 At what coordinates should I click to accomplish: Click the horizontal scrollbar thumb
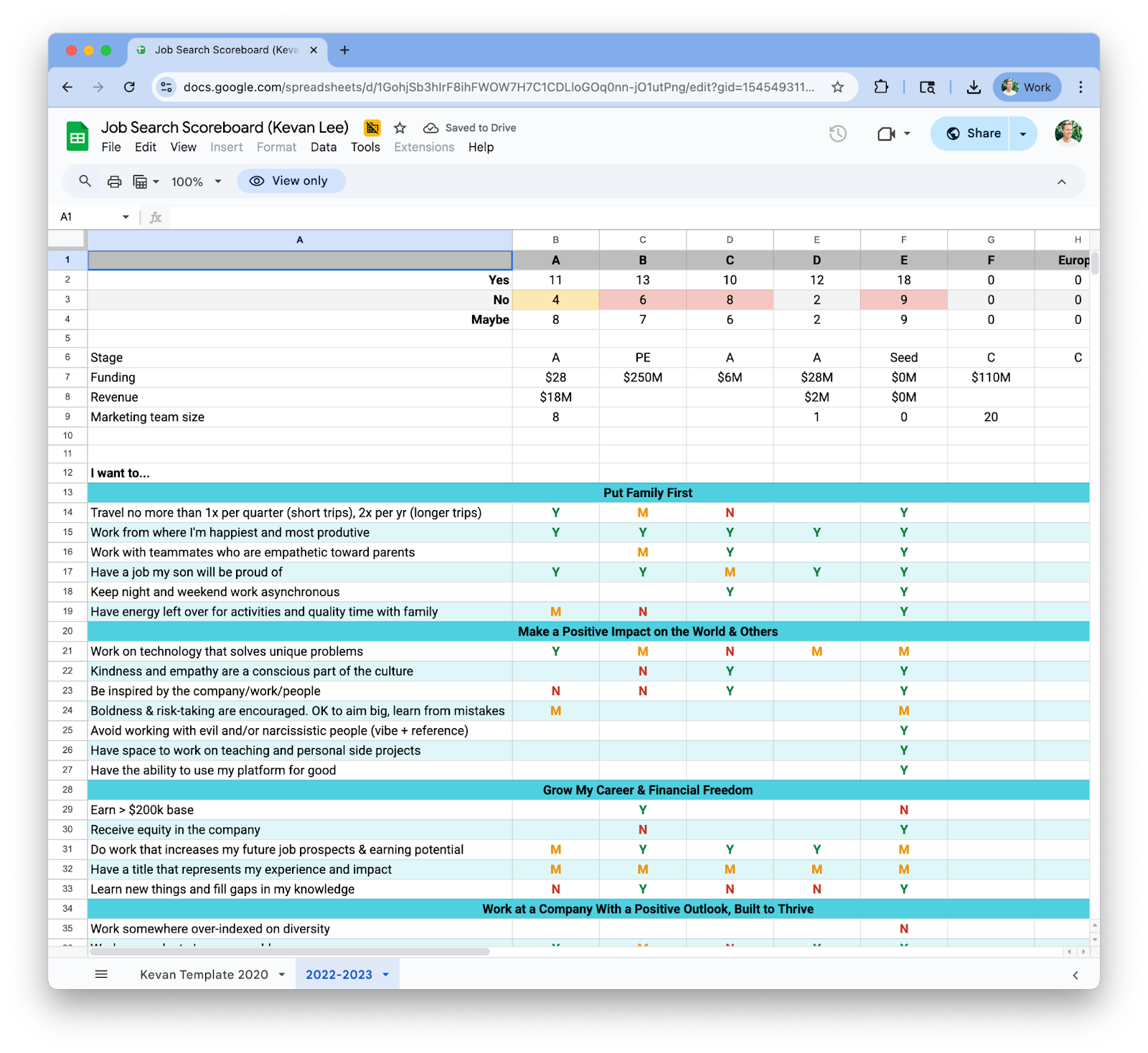point(289,952)
